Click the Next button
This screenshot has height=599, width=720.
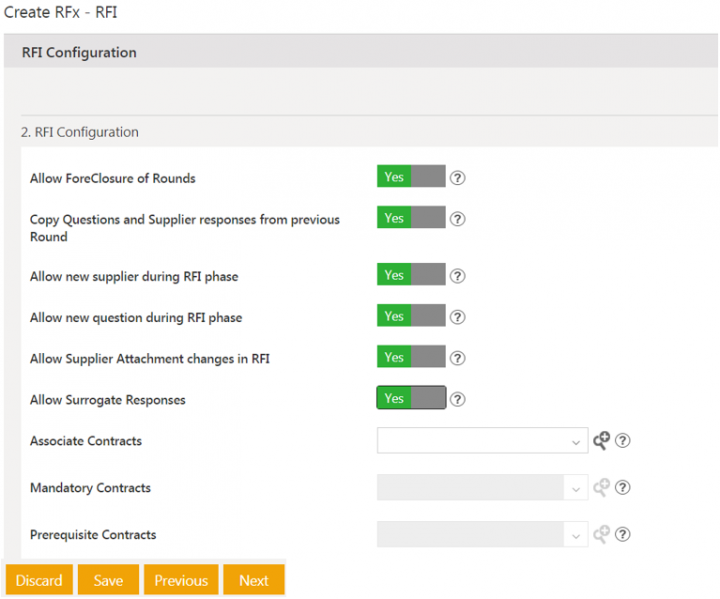(254, 580)
